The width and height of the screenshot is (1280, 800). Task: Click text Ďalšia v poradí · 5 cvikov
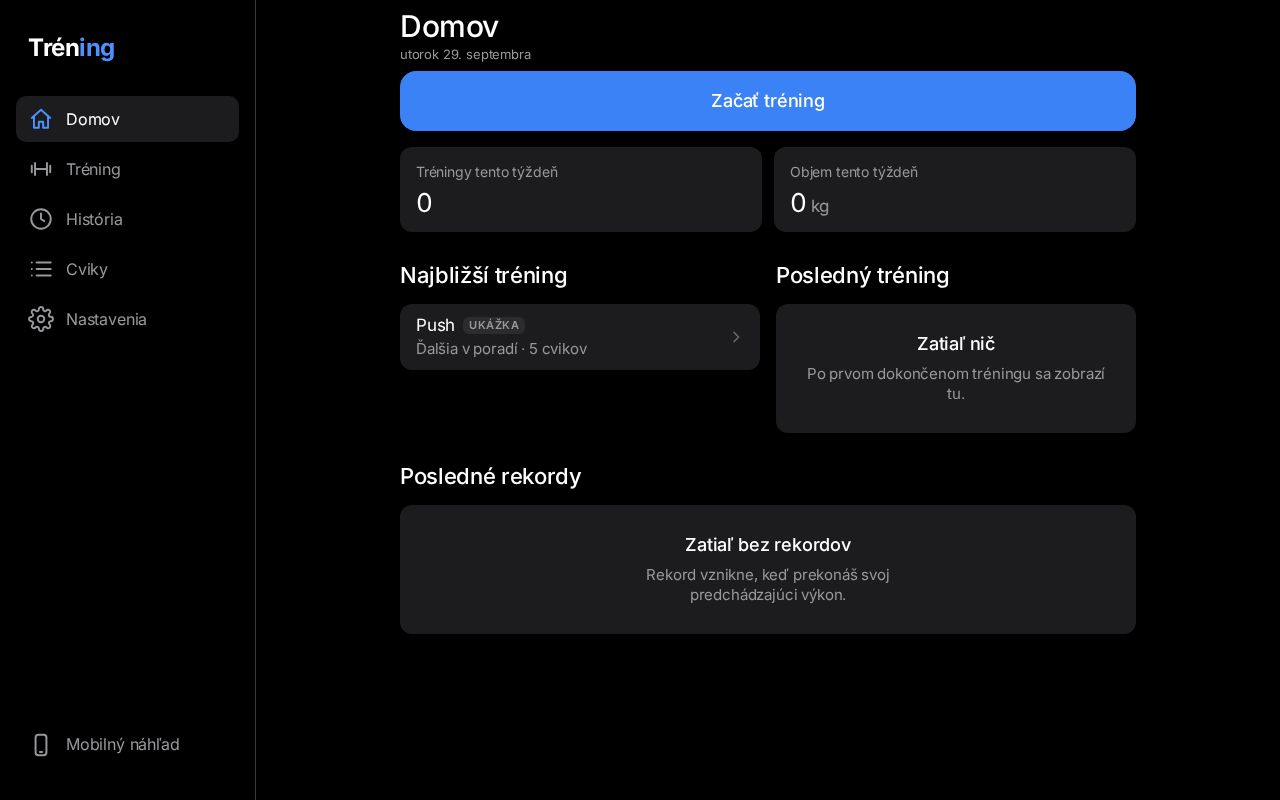(502, 349)
